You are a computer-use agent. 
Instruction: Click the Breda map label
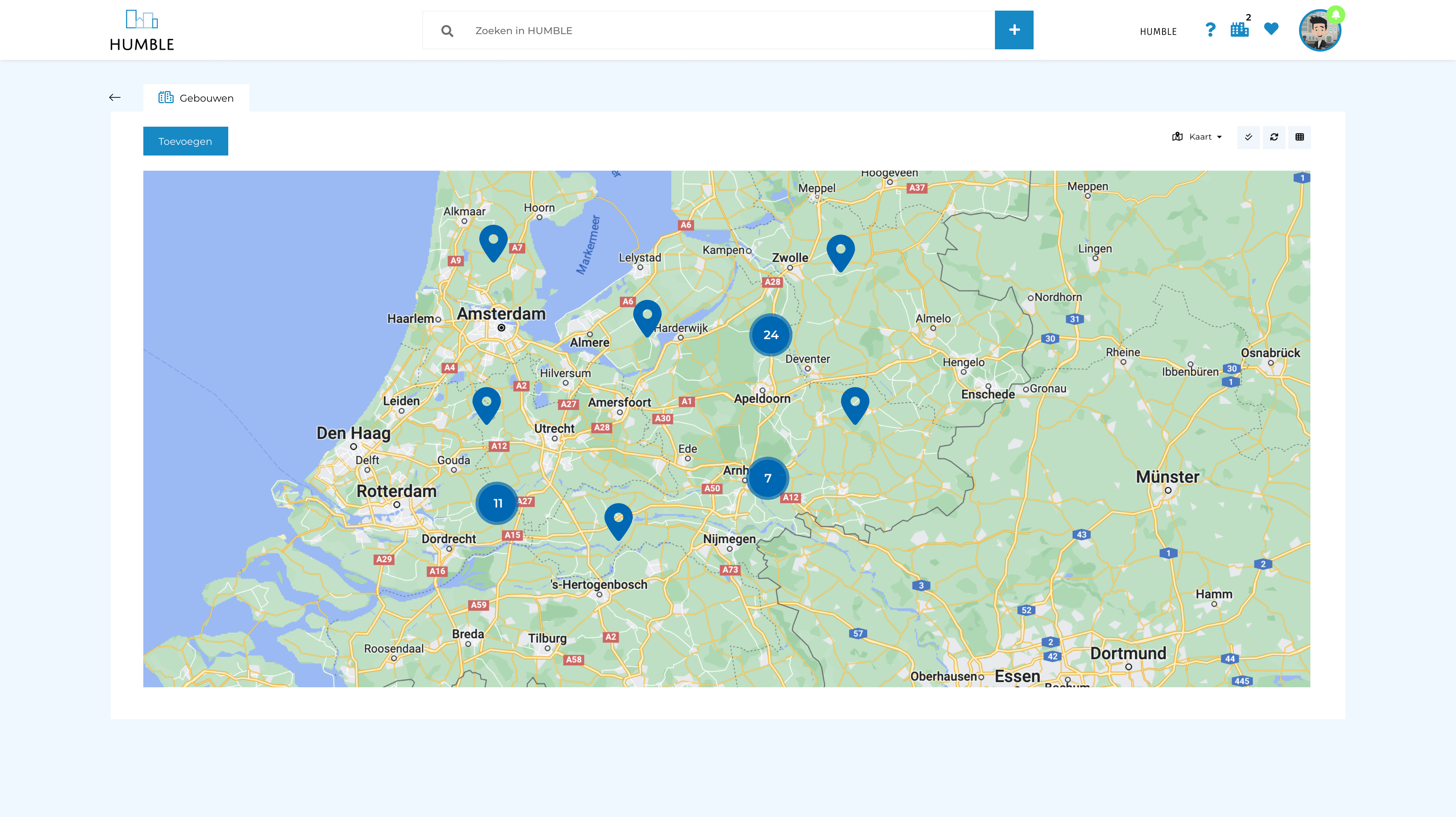click(468, 634)
